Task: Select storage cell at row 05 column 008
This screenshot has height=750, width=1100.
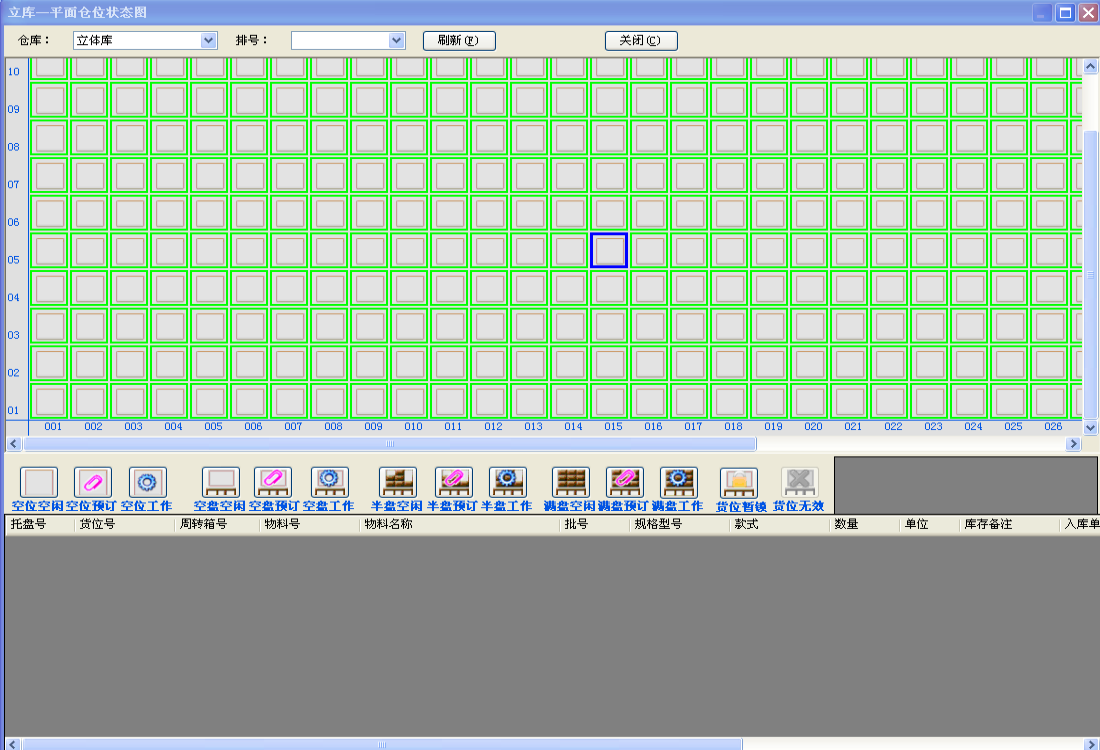Action: [330, 250]
